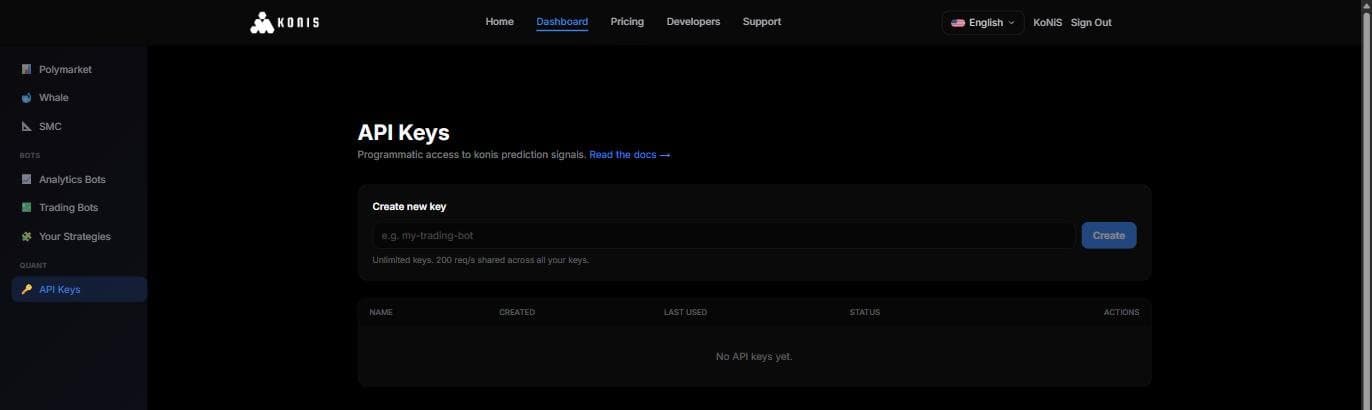Open Polymarket in the sidebar

click(x=79, y=69)
